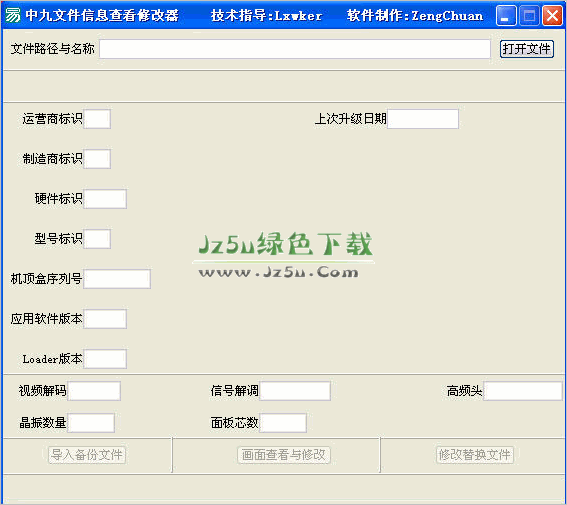Click the app icon in title bar

(13, 15)
